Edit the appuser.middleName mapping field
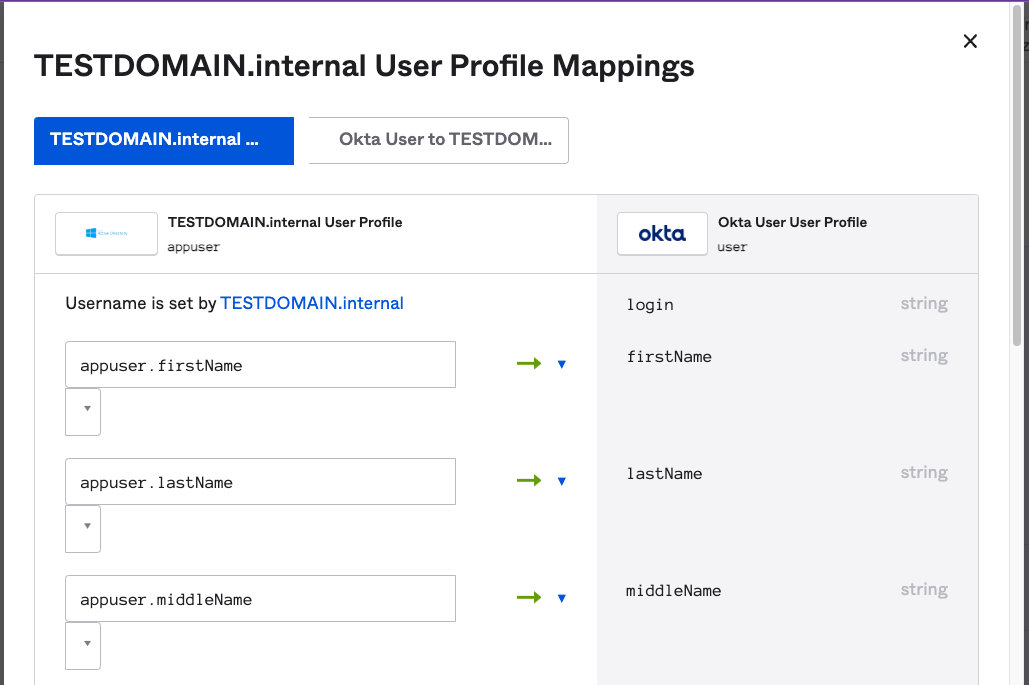Screen dimensions: 1029x685 coord(261,598)
